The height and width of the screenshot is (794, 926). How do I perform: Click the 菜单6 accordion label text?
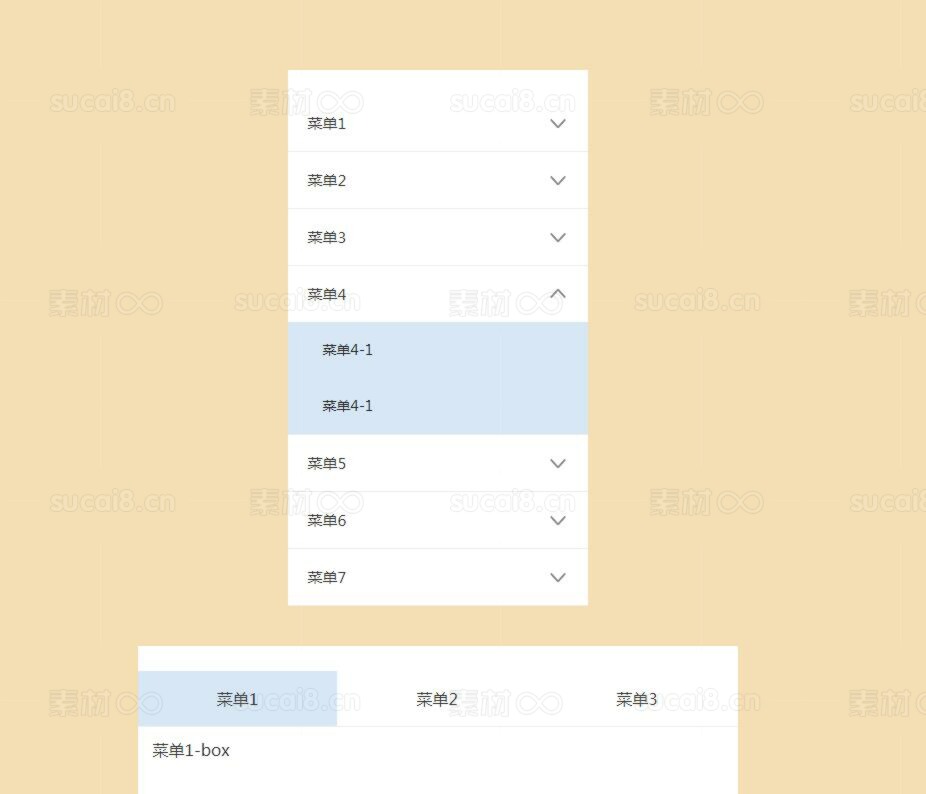tap(327, 521)
